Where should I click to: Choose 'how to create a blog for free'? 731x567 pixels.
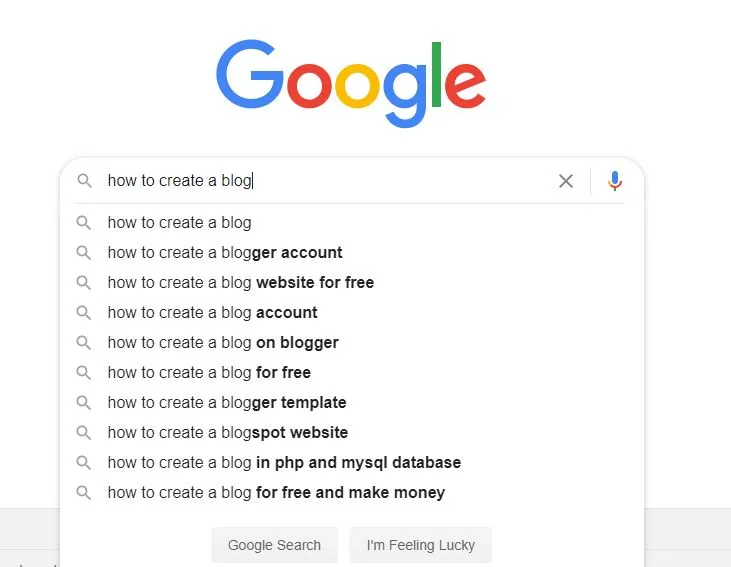click(x=209, y=373)
